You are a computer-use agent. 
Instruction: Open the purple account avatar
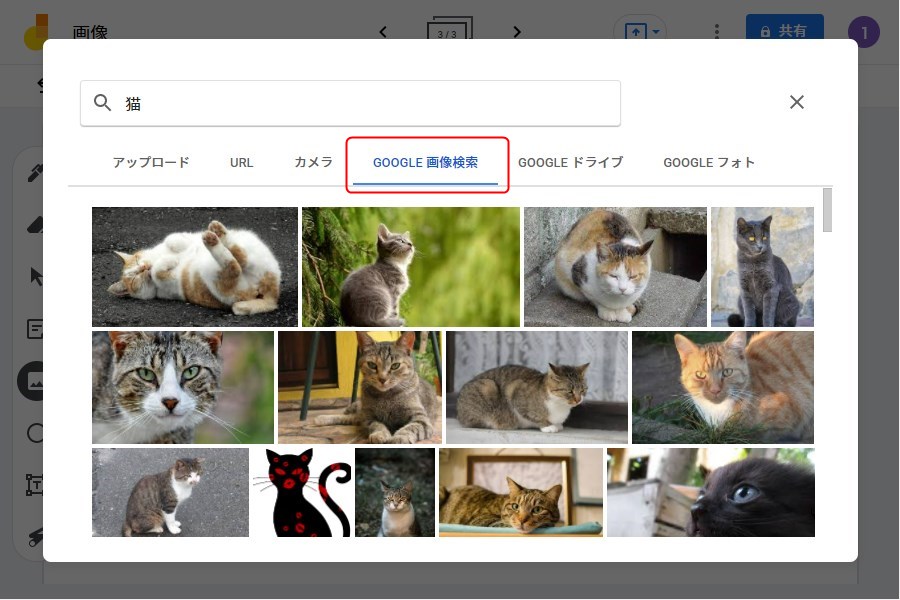click(864, 32)
